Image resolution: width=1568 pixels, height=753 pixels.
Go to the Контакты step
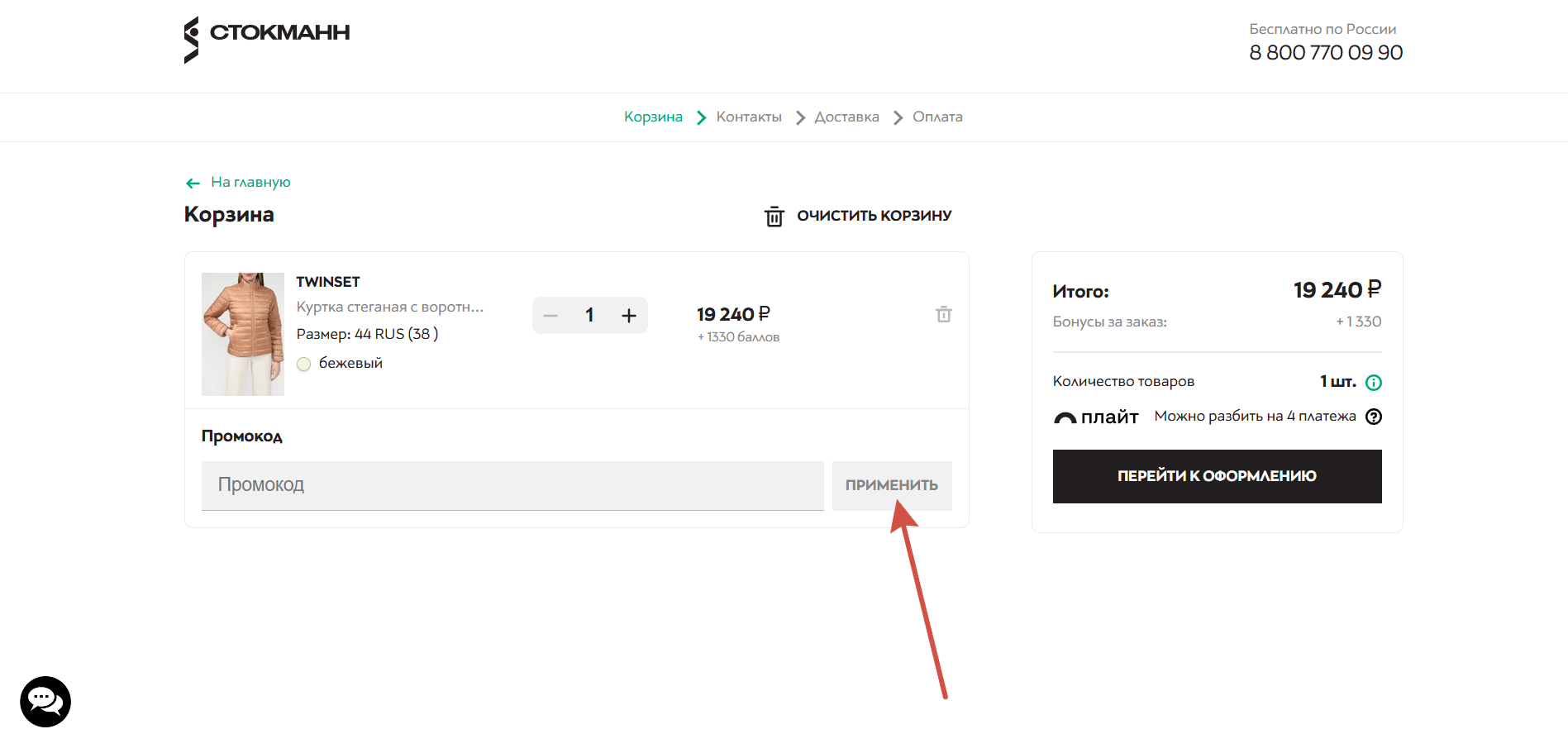coord(749,117)
